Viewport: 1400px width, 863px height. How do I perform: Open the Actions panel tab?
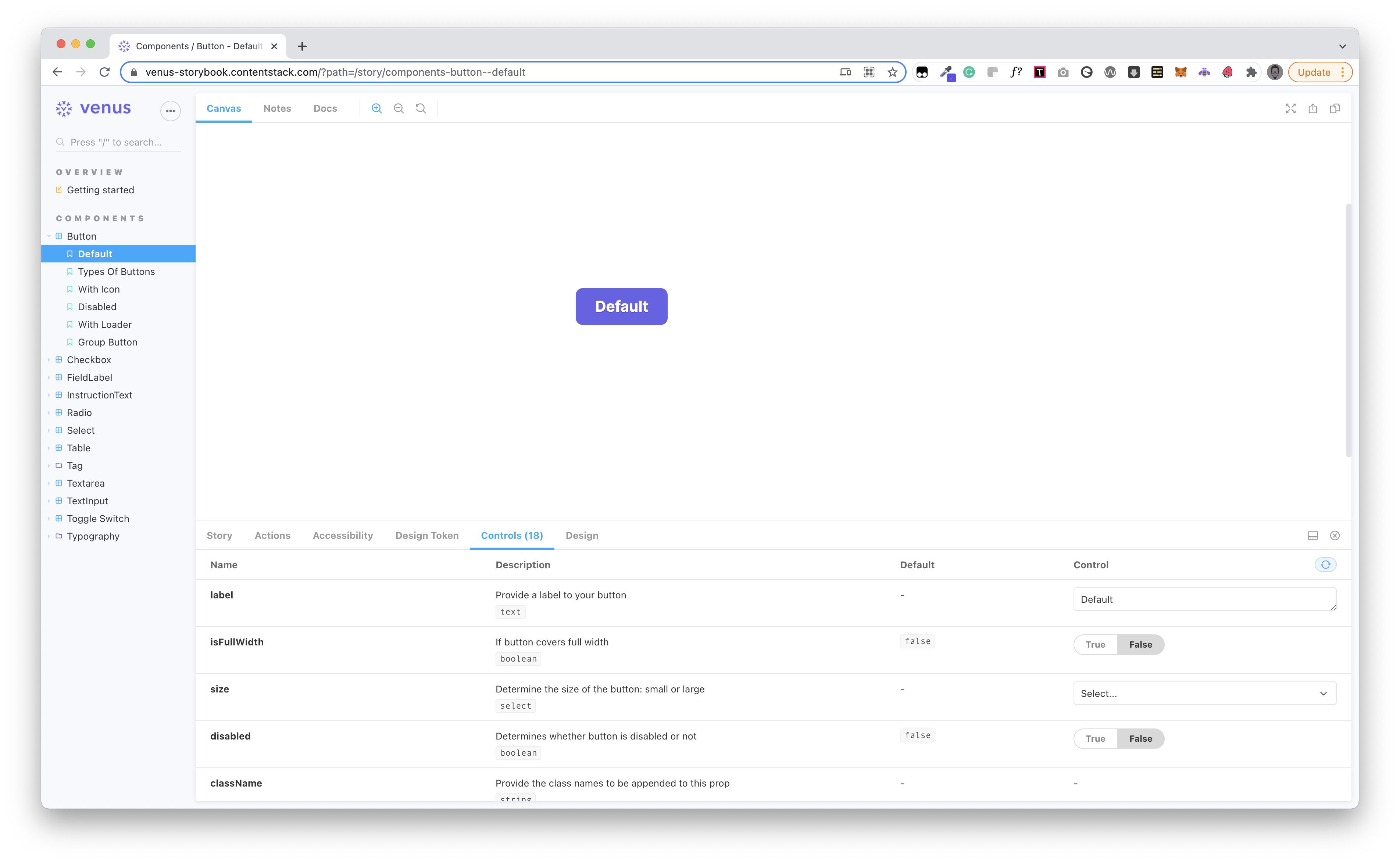[x=272, y=536]
